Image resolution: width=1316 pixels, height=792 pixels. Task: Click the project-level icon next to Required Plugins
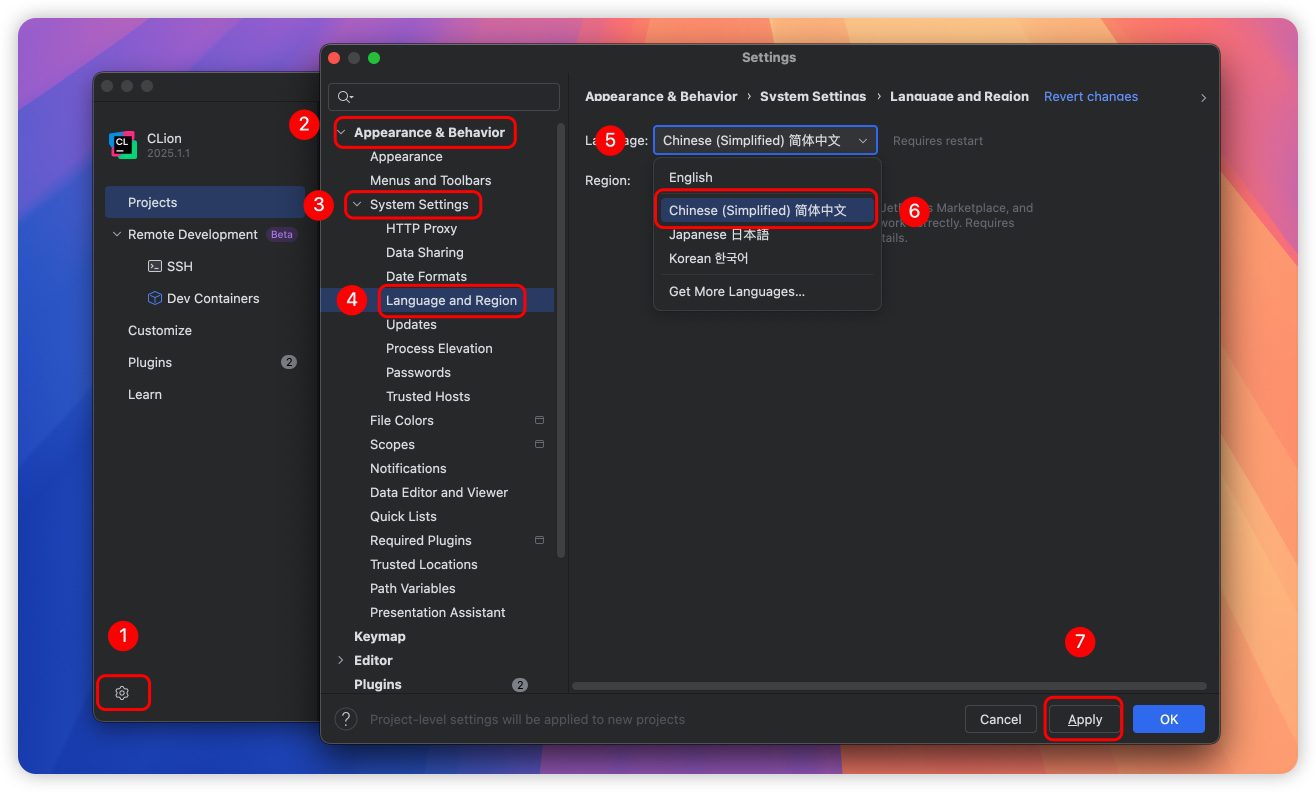point(539,540)
